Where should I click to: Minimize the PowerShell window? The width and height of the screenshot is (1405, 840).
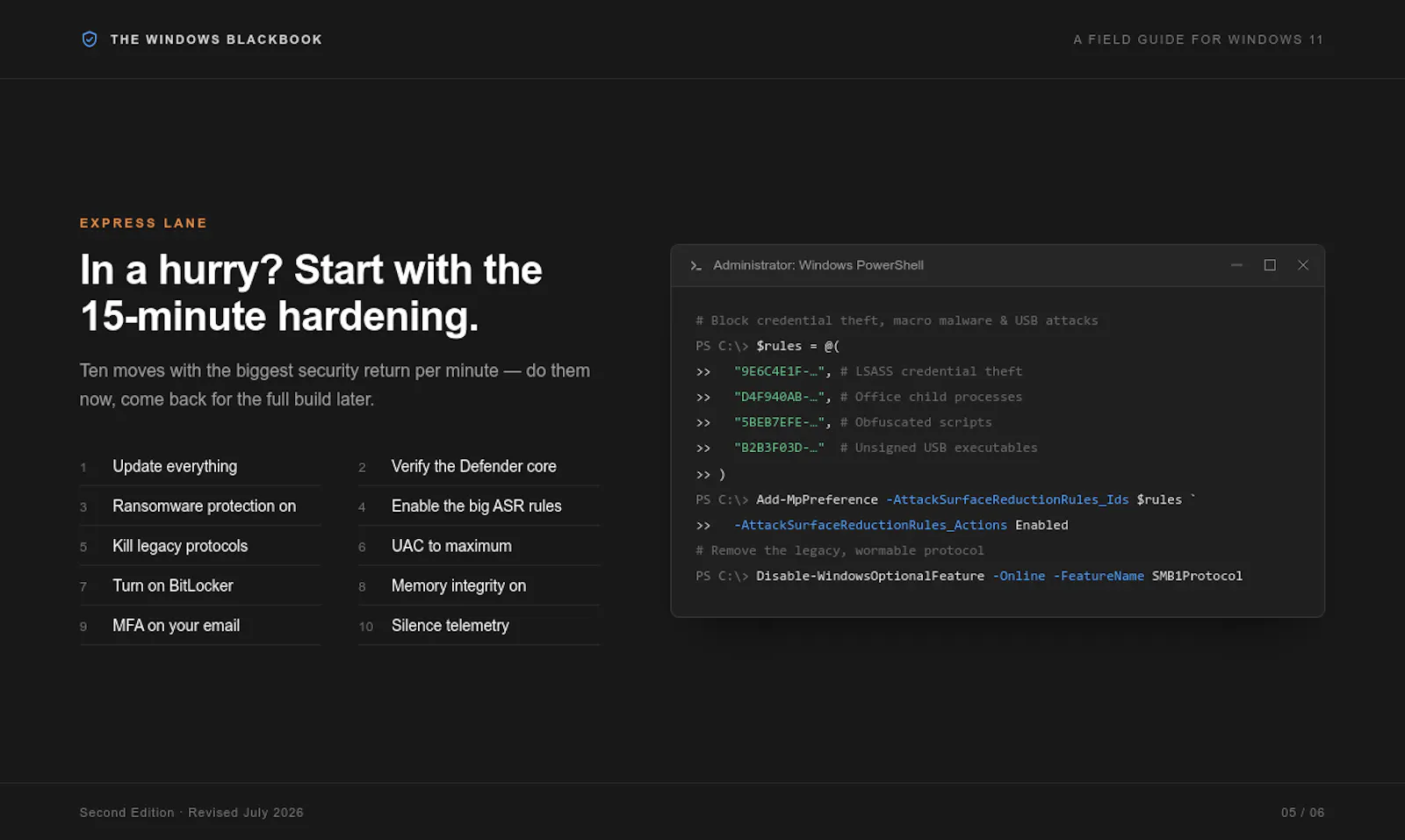pyautogui.click(x=1236, y=265)
